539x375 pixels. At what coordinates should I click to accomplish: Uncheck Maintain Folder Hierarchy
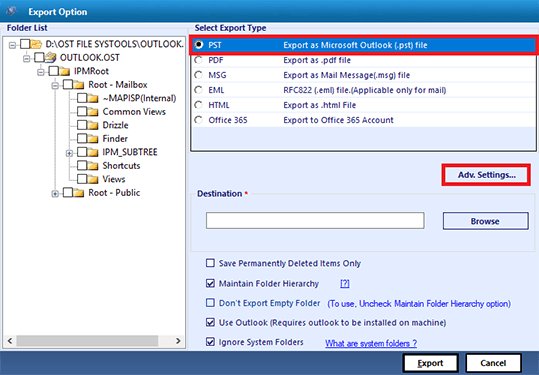210,283
